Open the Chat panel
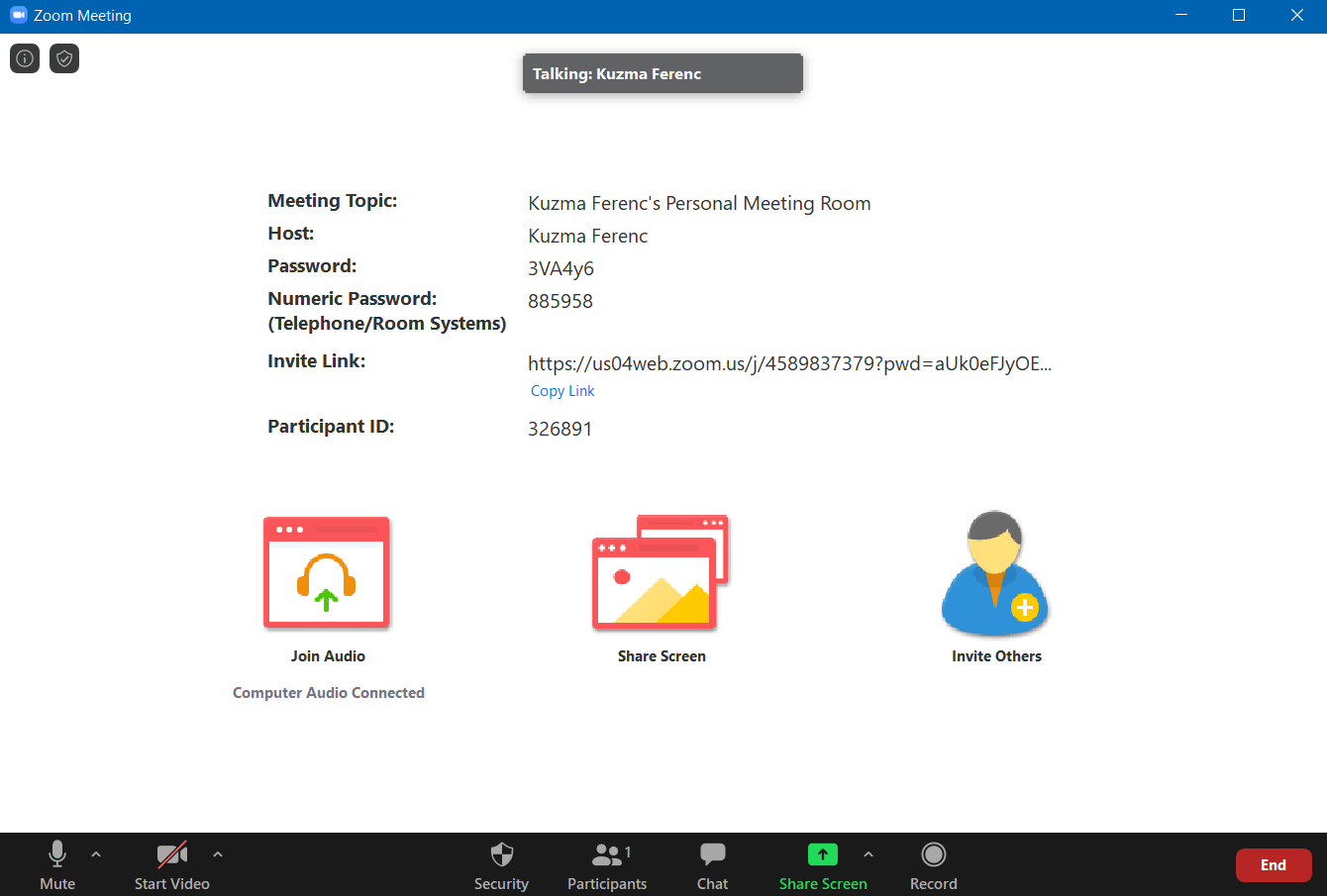The width and height of the screenshot is (1327, 896). click(712, 864)
